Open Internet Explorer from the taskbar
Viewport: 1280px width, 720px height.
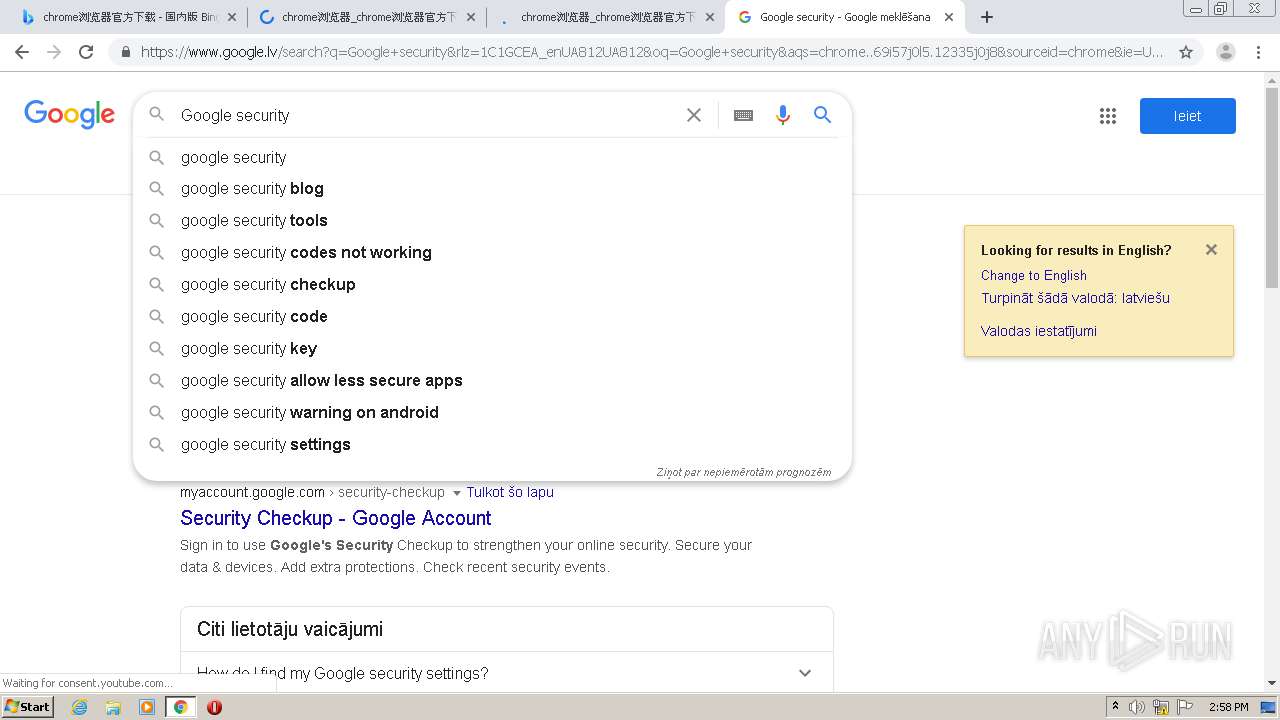point(80,707)
